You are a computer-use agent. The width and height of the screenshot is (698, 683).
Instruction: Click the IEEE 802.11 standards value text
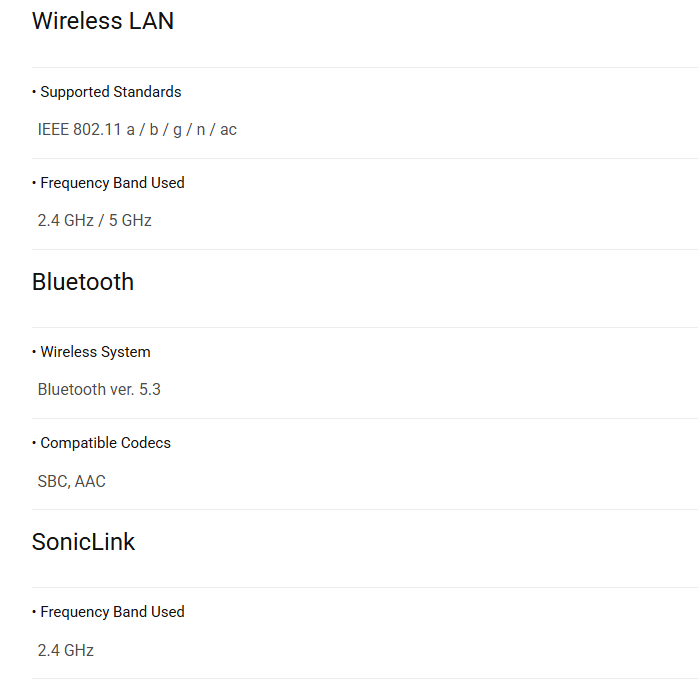coord(137,130)
